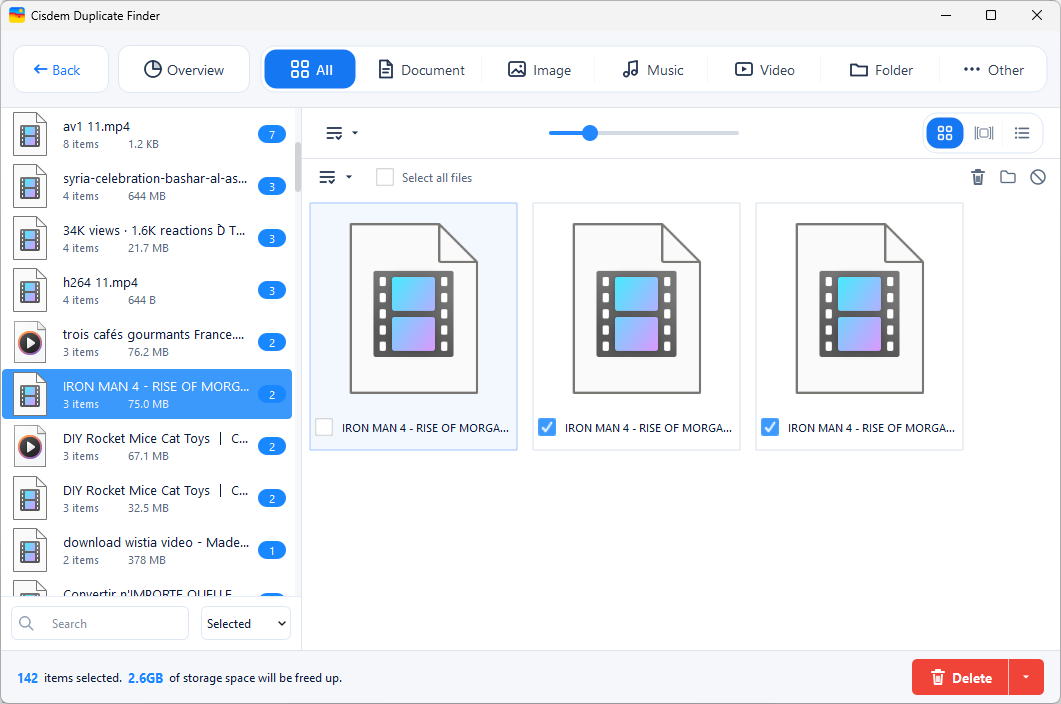Click video file icon of h264 11.mp4
1061x704 pixels.
pyautogui.click(x=30, y=290)
